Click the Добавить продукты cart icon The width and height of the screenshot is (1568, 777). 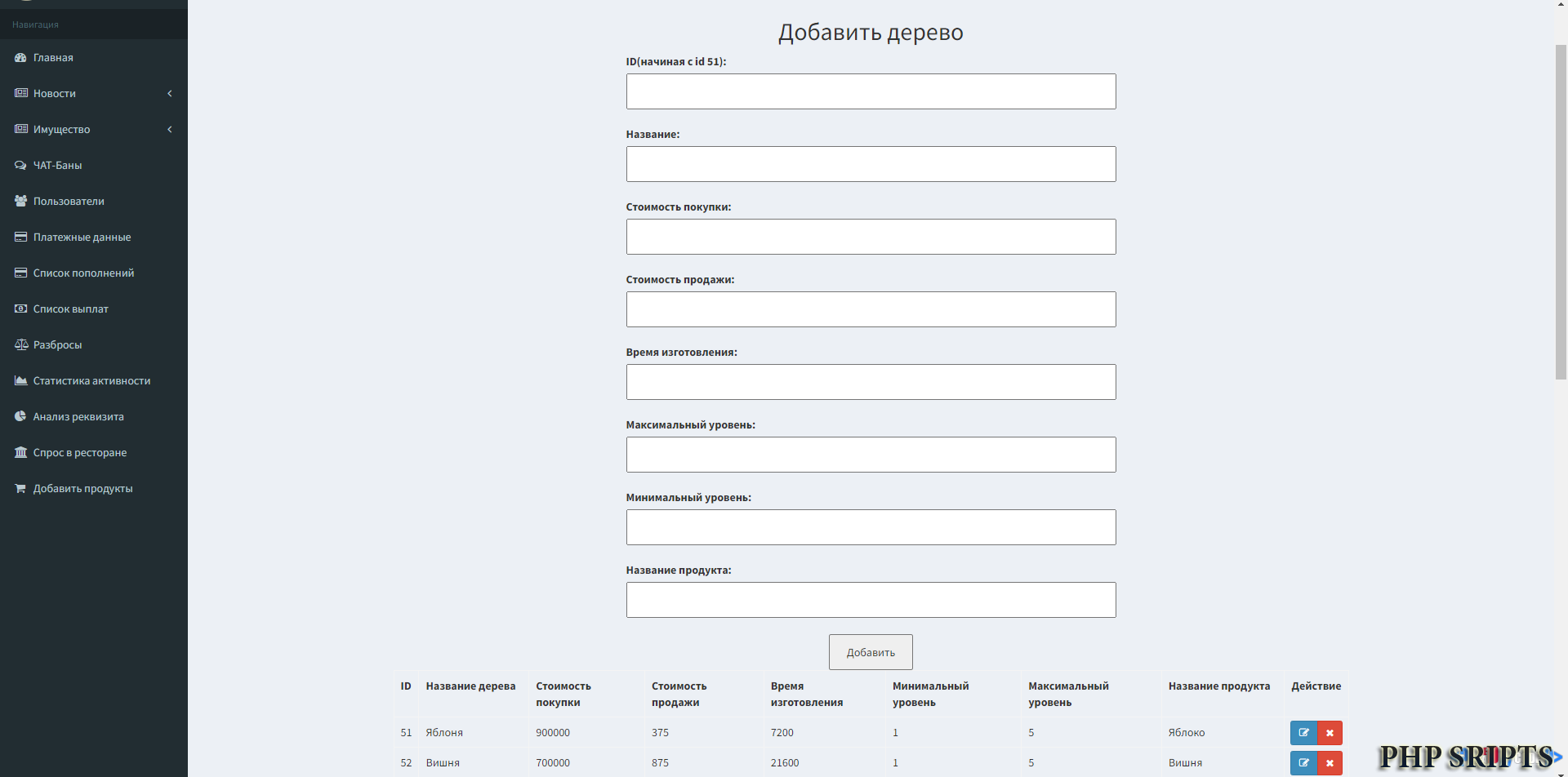point(20,489)
